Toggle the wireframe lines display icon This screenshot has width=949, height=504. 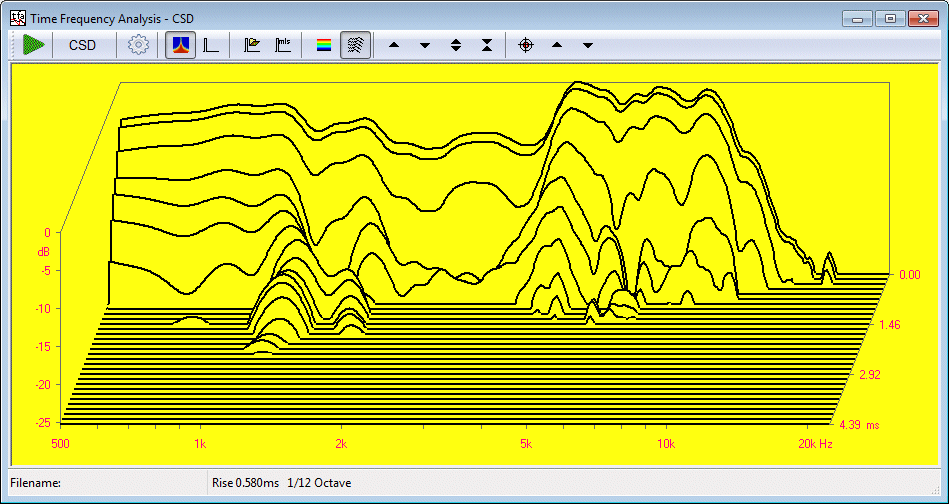coord(356,45)
